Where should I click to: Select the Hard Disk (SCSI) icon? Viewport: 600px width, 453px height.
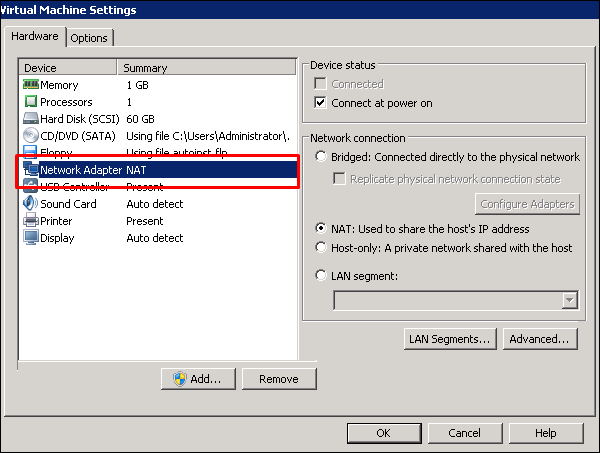(30, 120)
